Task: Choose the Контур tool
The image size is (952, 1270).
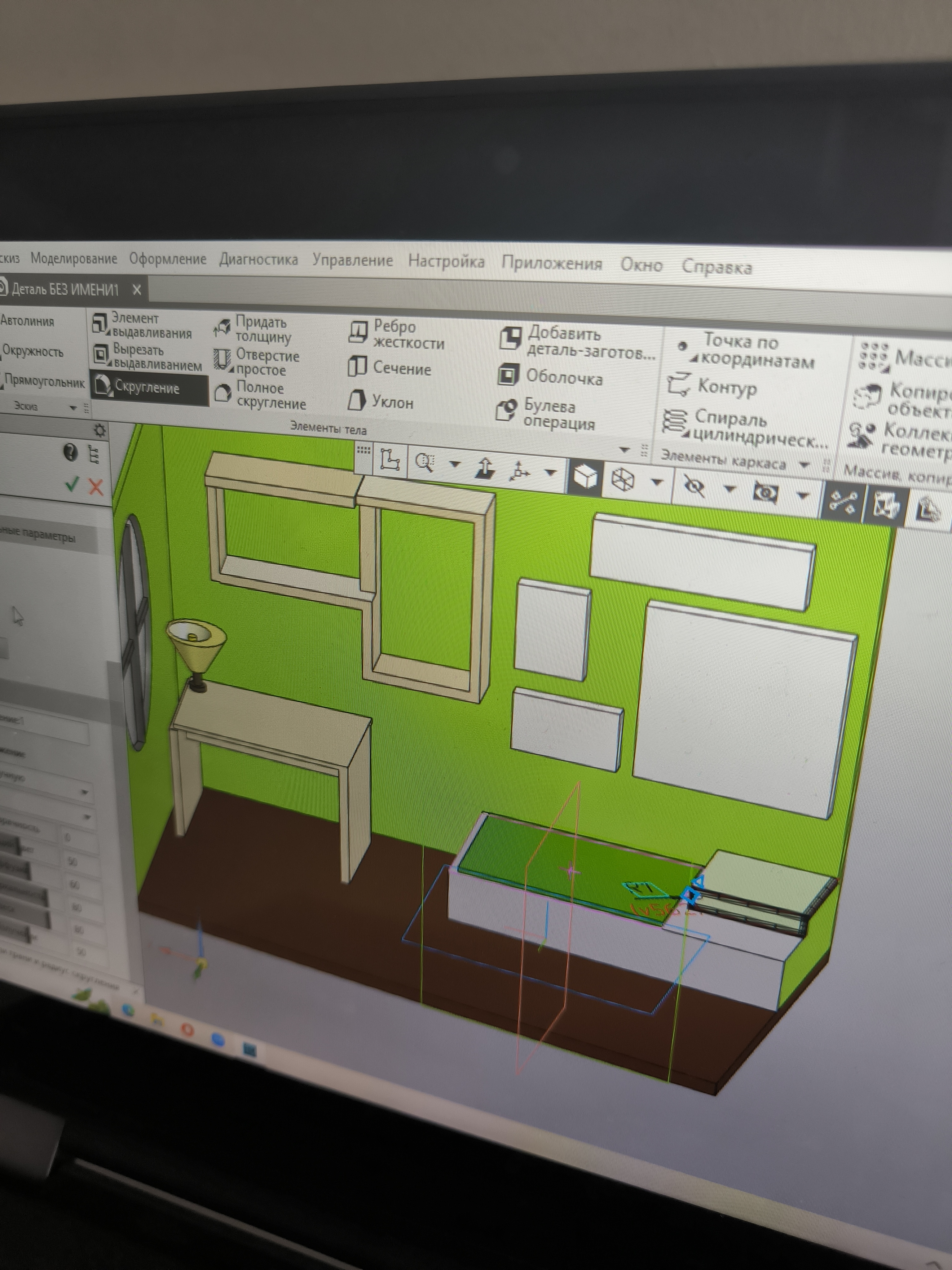Action: (712, 386)
